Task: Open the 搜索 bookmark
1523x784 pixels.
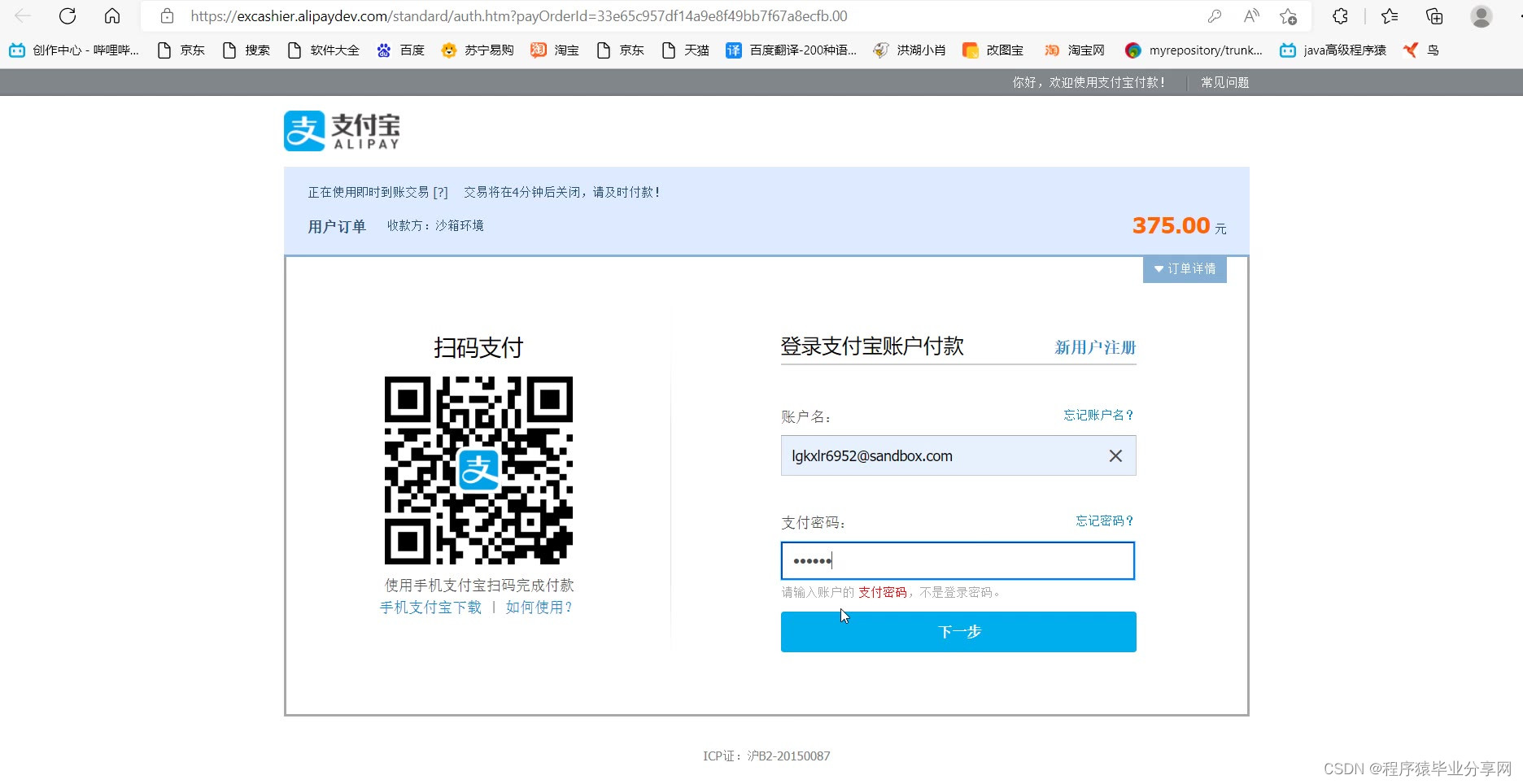Action: tap(247, 50)
